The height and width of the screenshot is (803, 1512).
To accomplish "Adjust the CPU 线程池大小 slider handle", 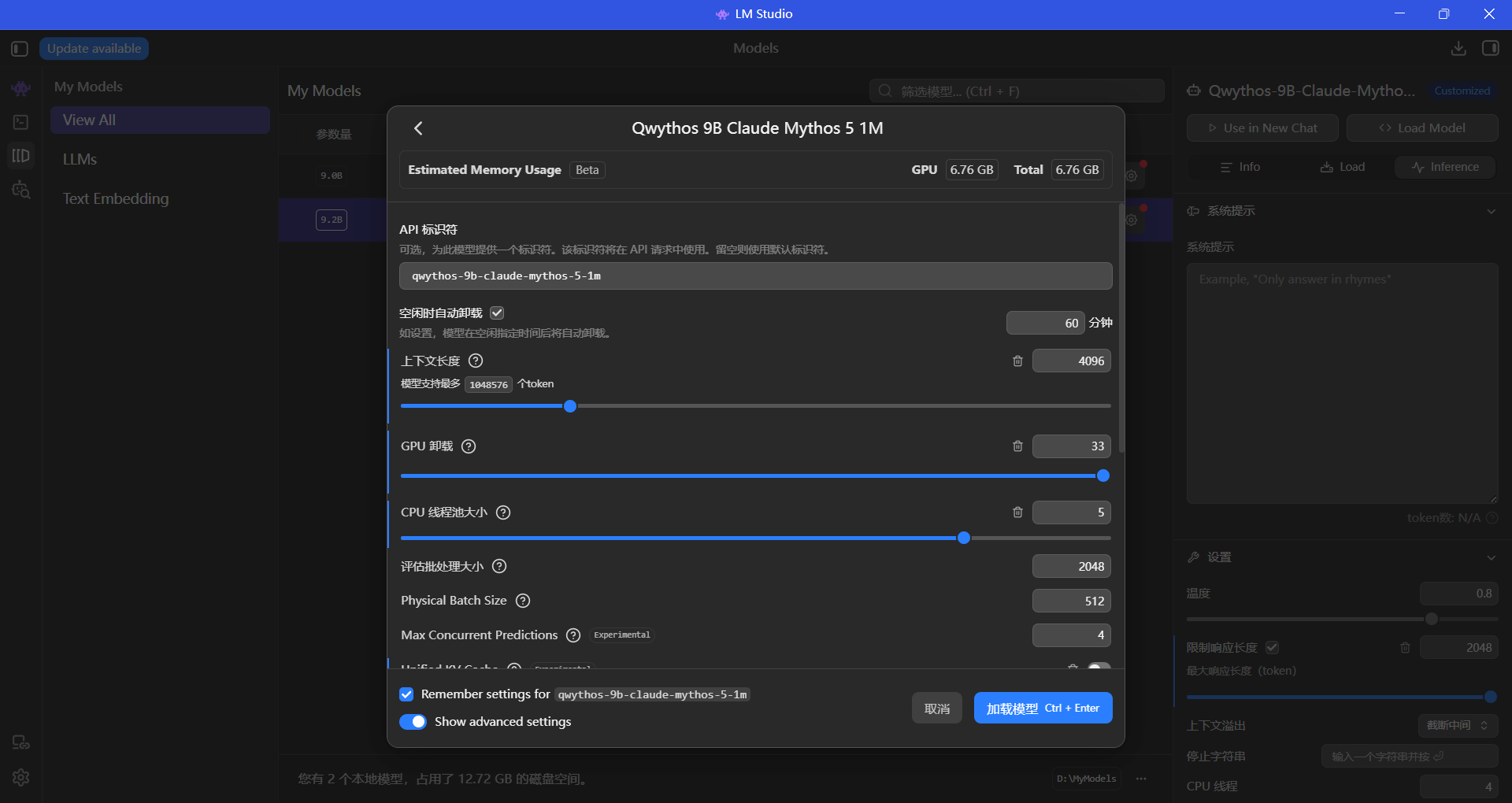I will point(963,538).
